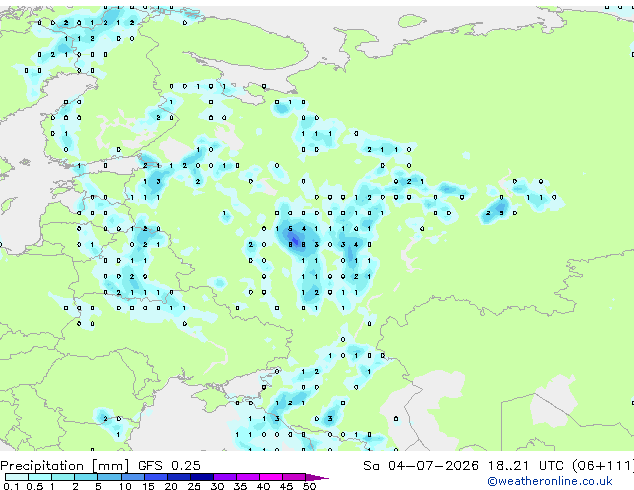This screenshot has height=490, width=634.
Task: Click the '0.5' legend scale label
Action: coord(34,486)
